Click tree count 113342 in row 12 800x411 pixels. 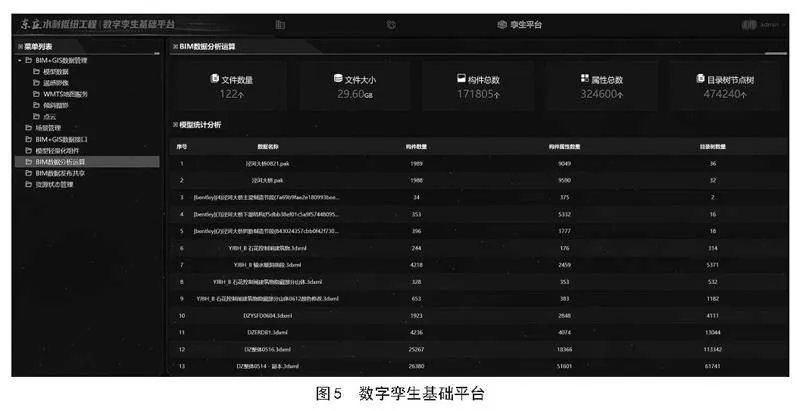click(x=713, y=349)
